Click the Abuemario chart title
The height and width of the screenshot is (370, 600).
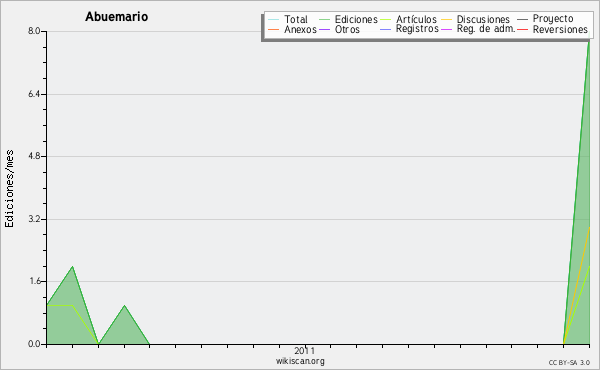click(x=117, y=17)
